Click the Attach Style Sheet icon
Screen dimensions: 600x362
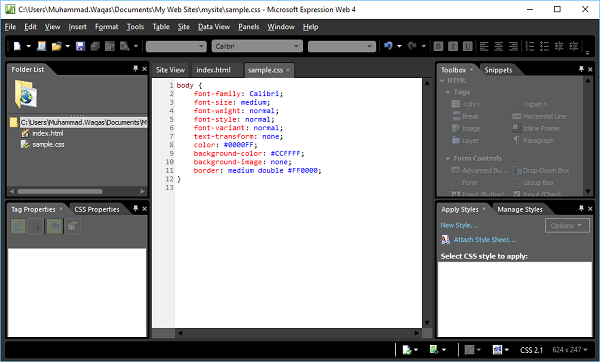[x=445, y=240]
